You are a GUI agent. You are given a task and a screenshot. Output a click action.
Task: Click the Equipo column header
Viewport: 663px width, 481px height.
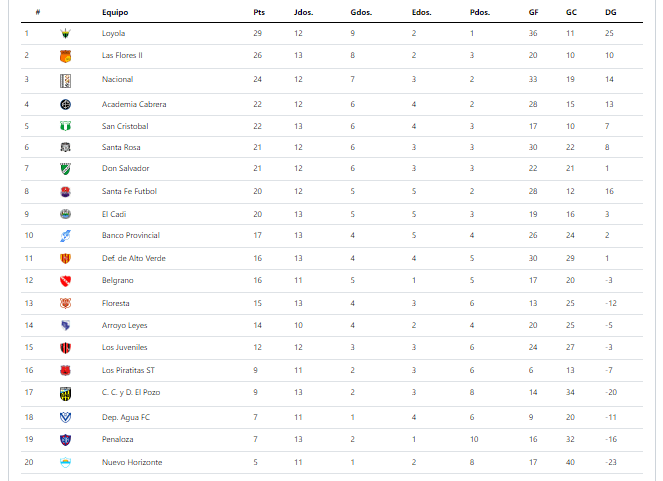point(115,12)
